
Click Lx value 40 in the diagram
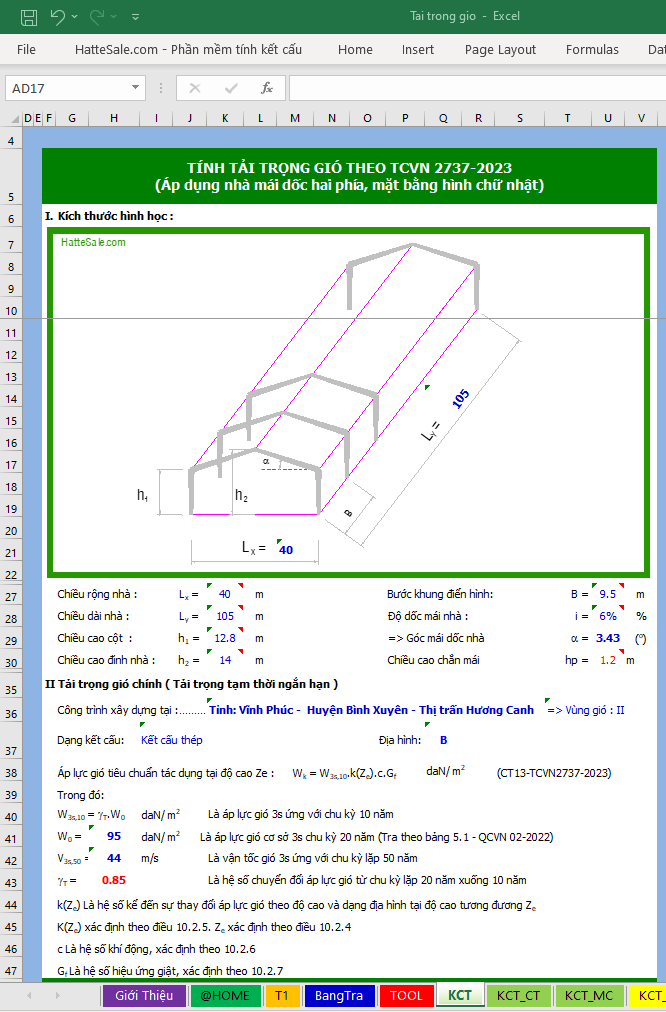pos(286,550)
